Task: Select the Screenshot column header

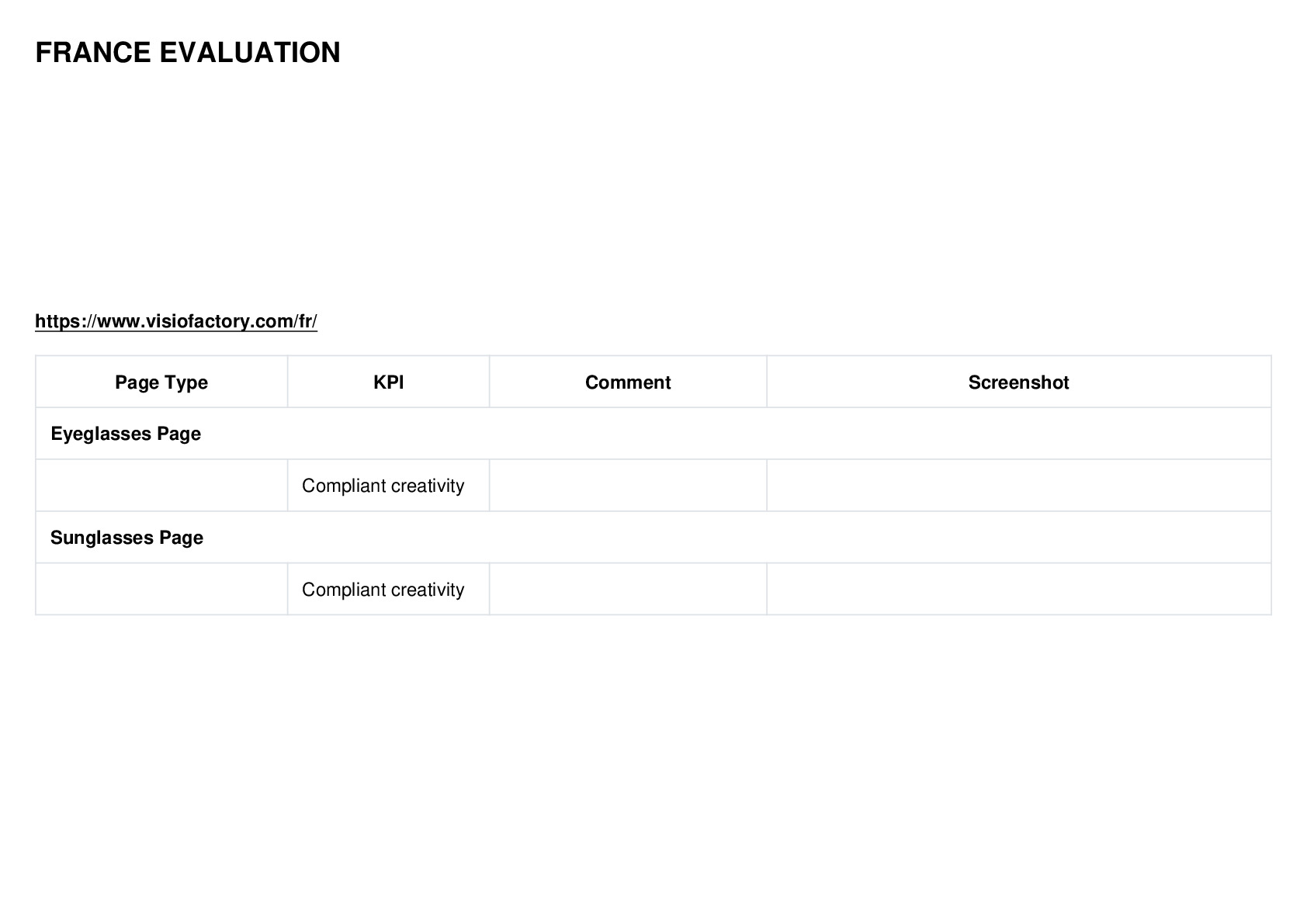Action: tap(1019, 382)
